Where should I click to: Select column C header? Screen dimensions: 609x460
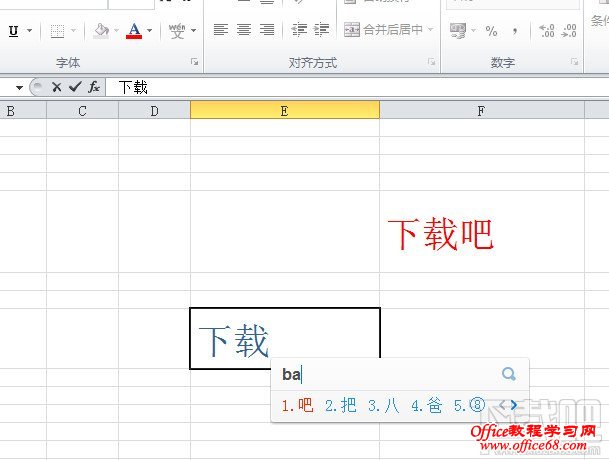pyautogui.click(x=82, y=111)
